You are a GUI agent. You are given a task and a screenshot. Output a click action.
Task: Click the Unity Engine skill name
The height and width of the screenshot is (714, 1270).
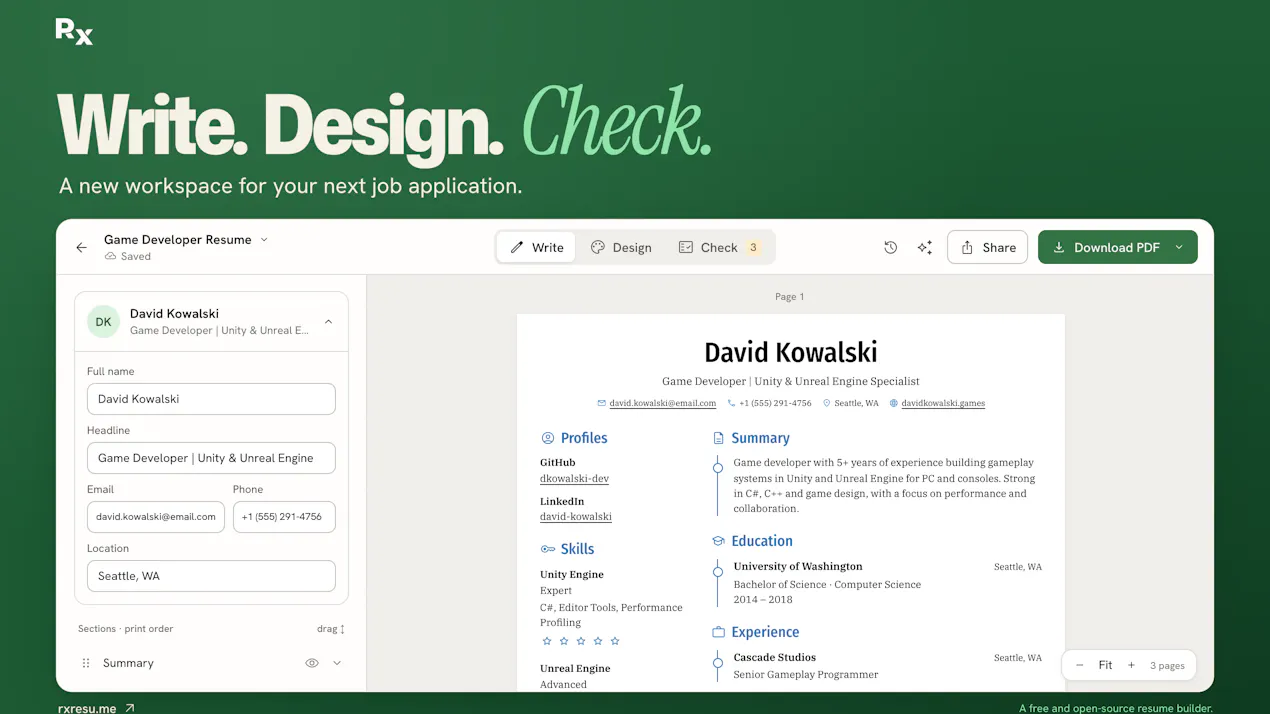[x=572, y=575]
